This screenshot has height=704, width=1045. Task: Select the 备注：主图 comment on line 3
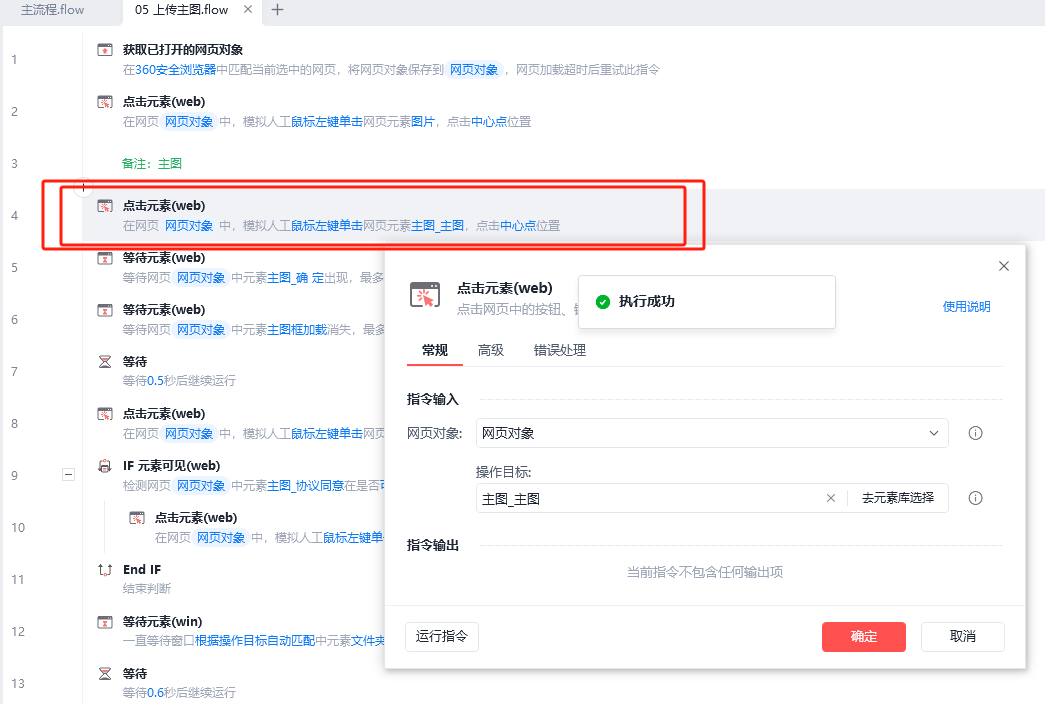point(152,163)
